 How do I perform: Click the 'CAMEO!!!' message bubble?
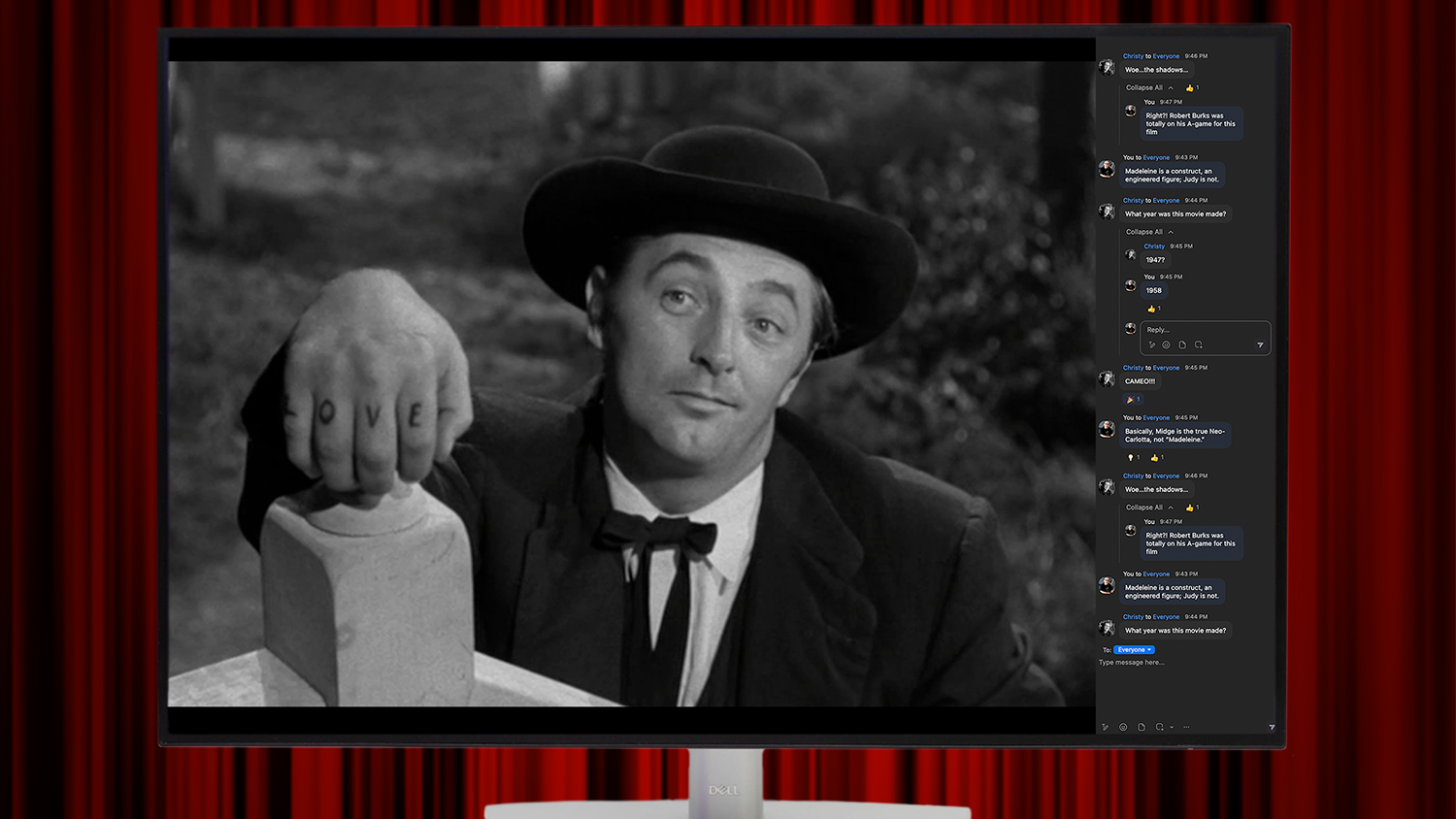pyautogui.click(x=1141, y=381)
